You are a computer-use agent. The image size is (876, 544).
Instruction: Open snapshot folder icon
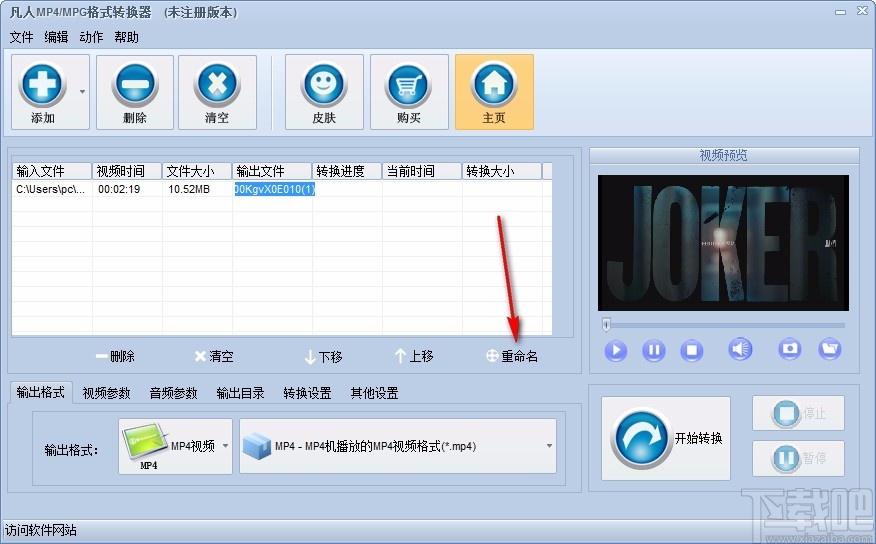click(x=830, y=349)
